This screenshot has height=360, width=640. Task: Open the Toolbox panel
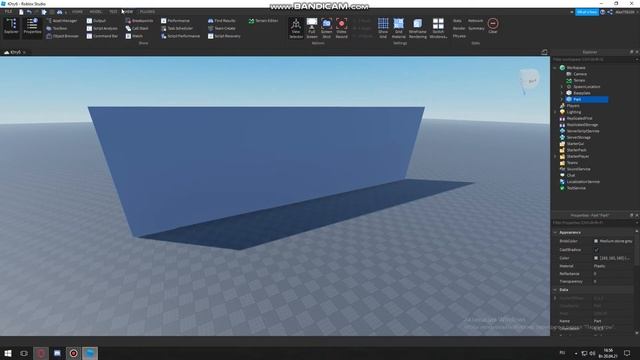[x=57, y=28]
